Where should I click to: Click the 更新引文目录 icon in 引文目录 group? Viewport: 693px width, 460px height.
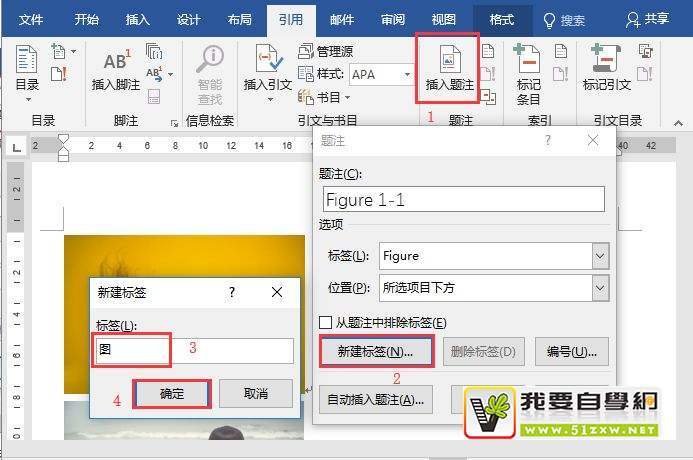(x=645, y=74)
